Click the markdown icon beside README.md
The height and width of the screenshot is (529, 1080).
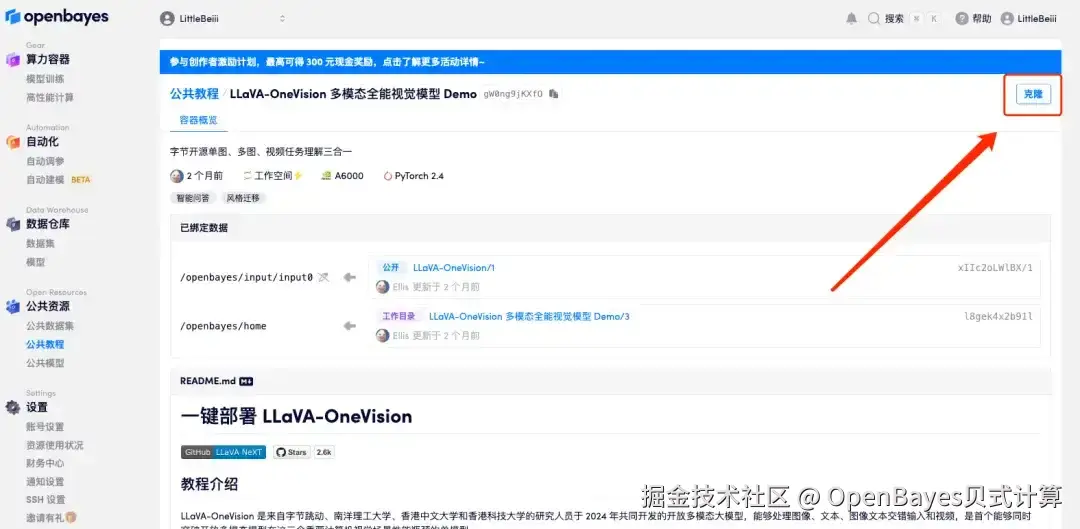pyautogui.click(x=246, y=381)
